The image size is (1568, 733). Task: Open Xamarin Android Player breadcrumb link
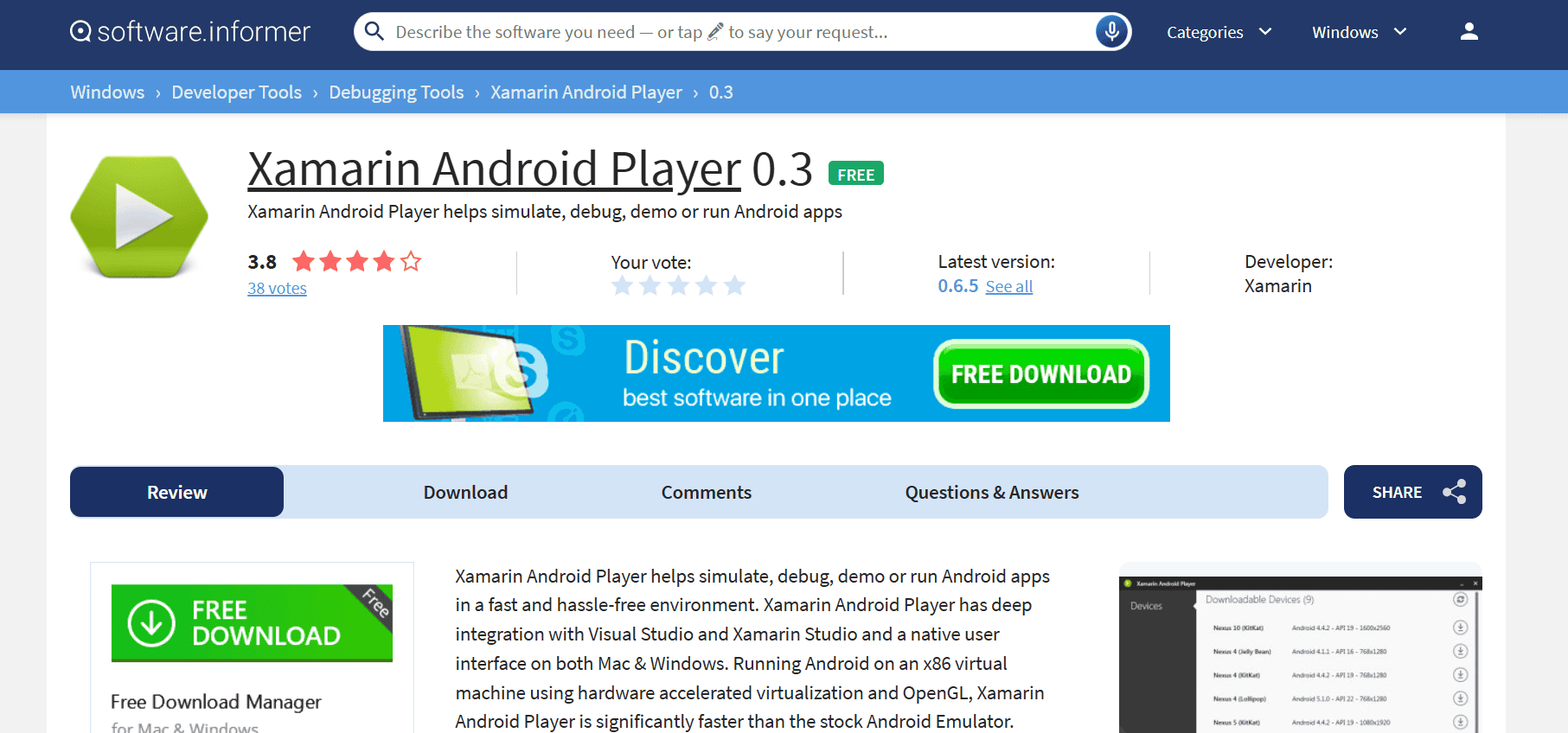(x=586, y=92)
